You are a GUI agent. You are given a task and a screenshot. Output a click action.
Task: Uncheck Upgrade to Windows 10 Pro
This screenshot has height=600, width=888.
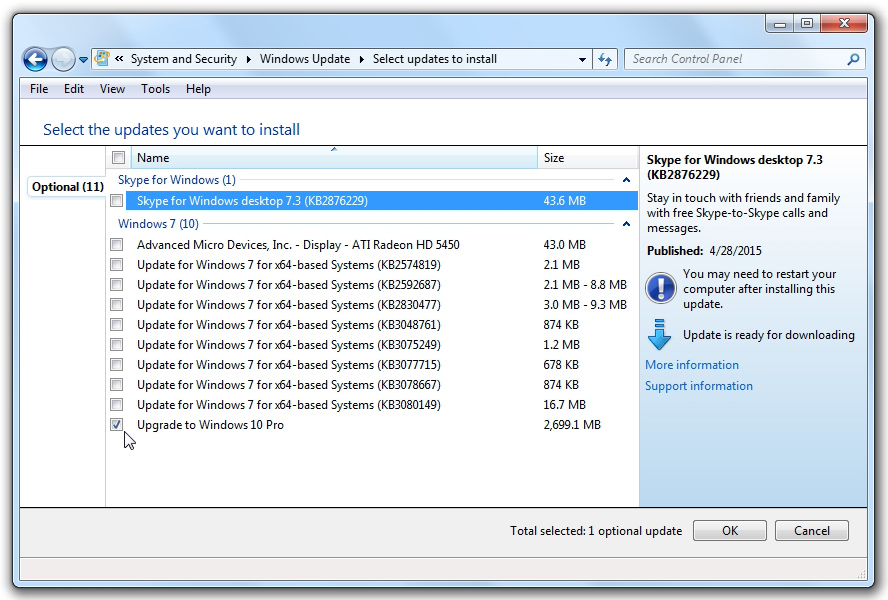tap(117, 424)
